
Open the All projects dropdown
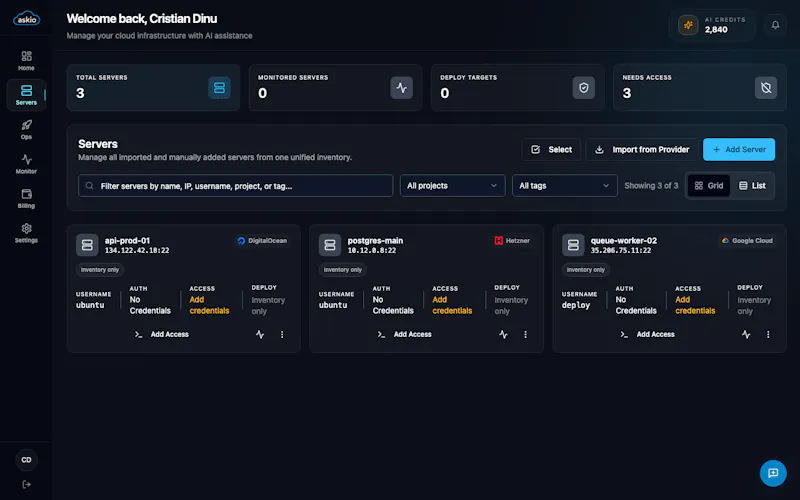pyautogui.click(x=453, y=186)
